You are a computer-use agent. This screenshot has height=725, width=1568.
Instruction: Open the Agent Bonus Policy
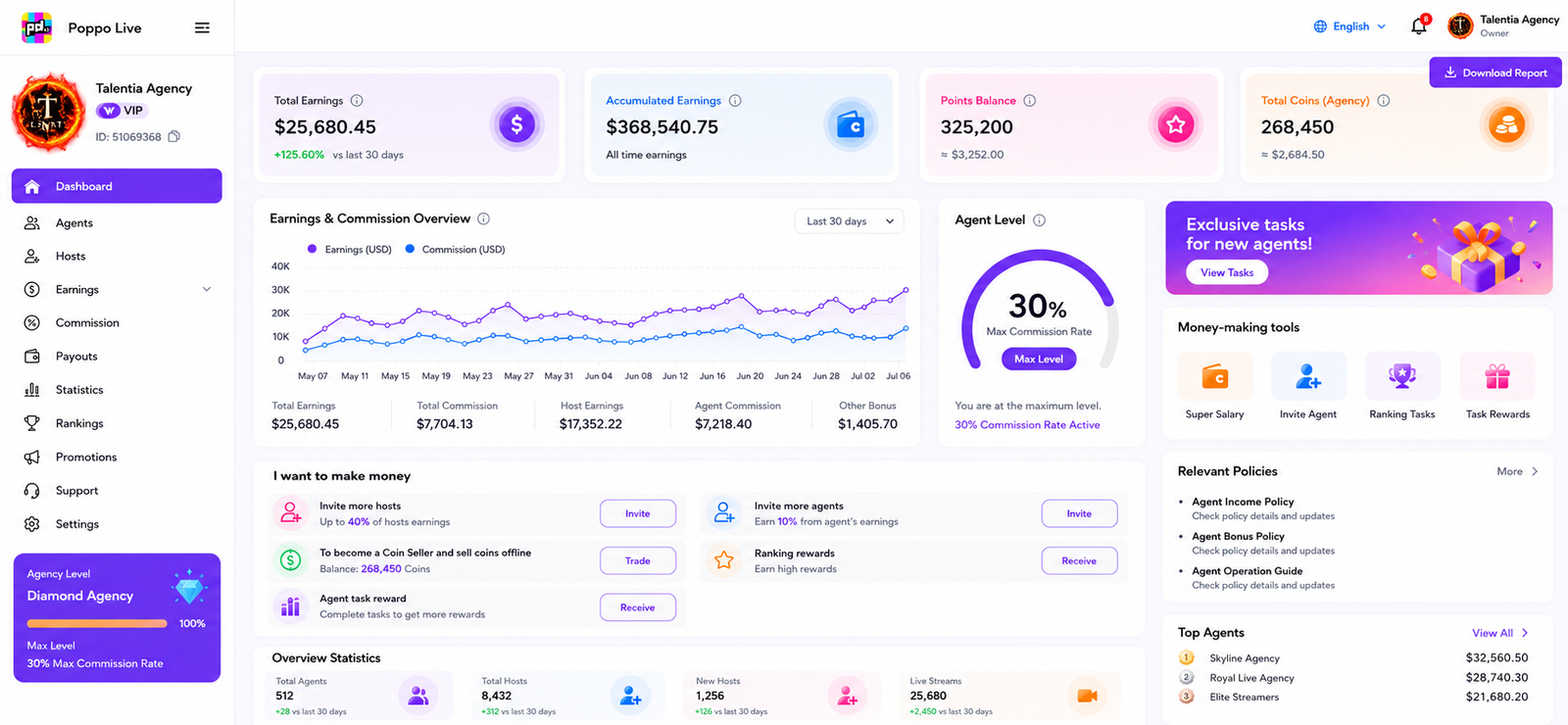click(1238, 536)
